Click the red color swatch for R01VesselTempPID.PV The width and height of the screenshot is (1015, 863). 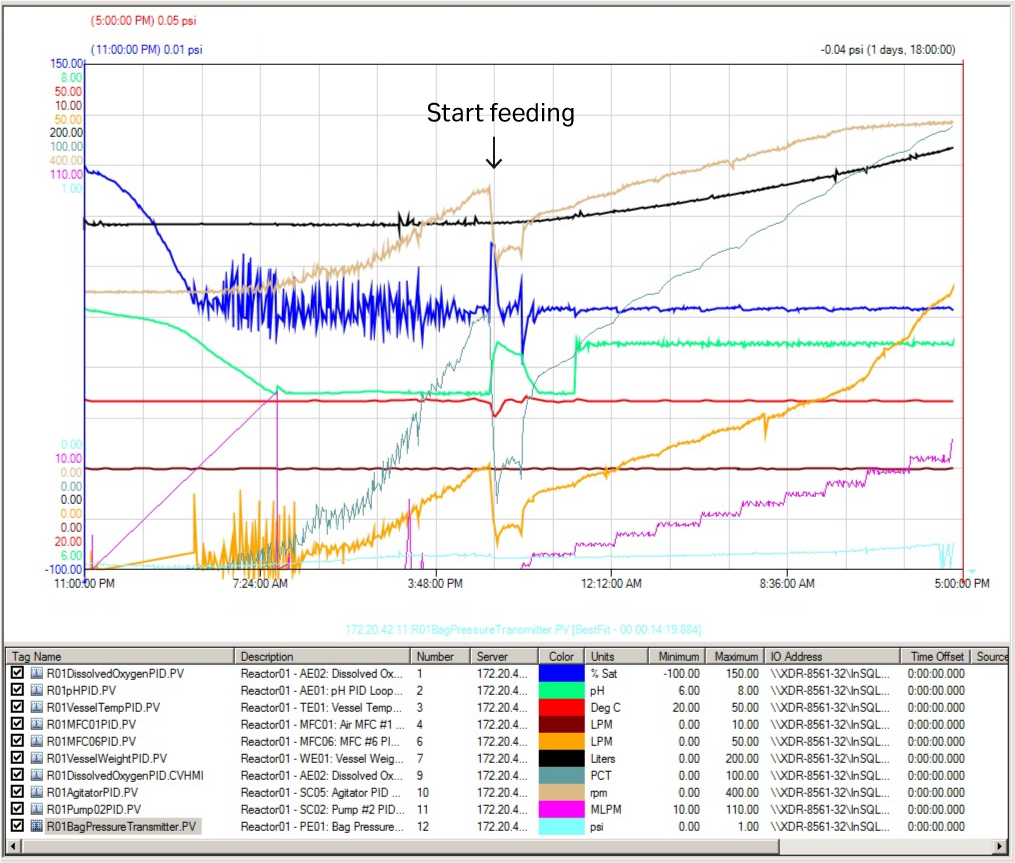[560, 708]
